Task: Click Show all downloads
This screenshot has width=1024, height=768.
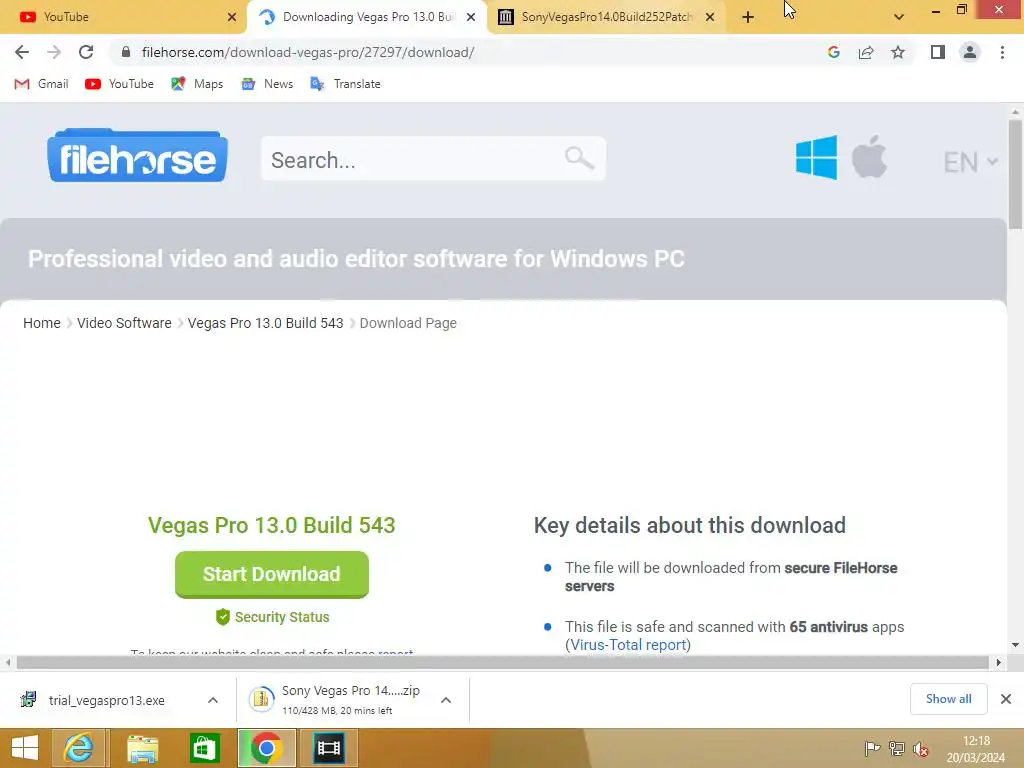Action: click(948, 699)
